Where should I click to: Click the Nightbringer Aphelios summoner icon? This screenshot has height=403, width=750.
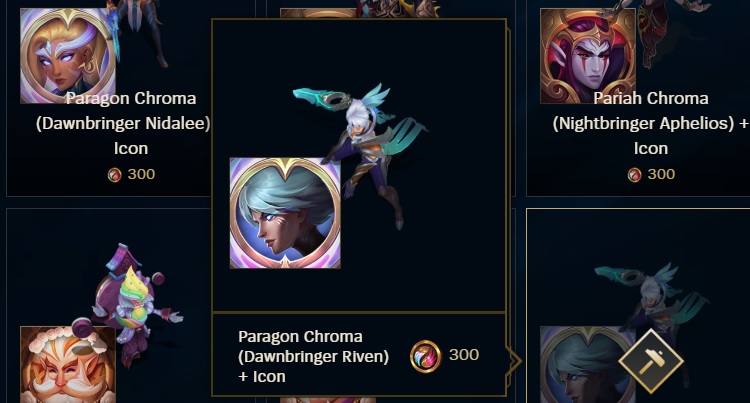[588, 56]
